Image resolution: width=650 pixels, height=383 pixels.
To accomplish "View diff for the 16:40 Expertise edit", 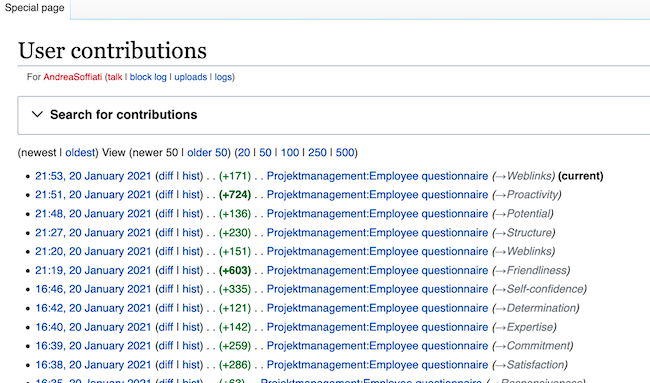I will 166,327.
